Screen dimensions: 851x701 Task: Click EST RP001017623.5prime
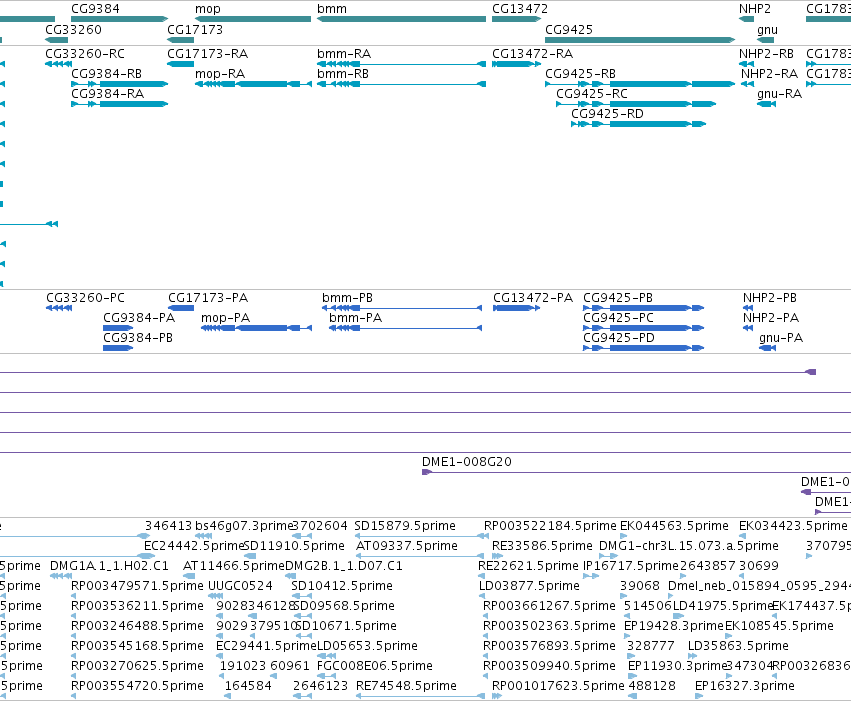pos(558,686)
